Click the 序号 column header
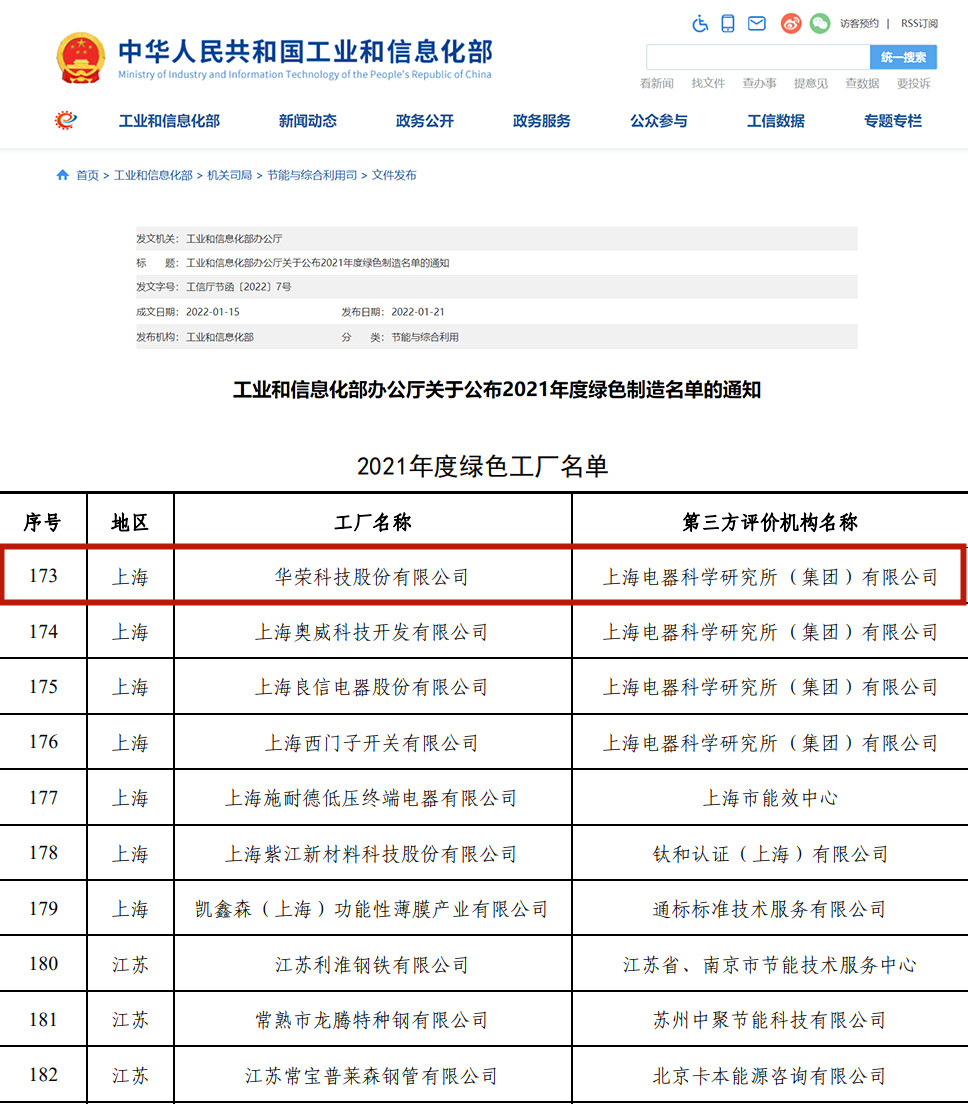Screen dimensions: 968x1104 (43, 522)
